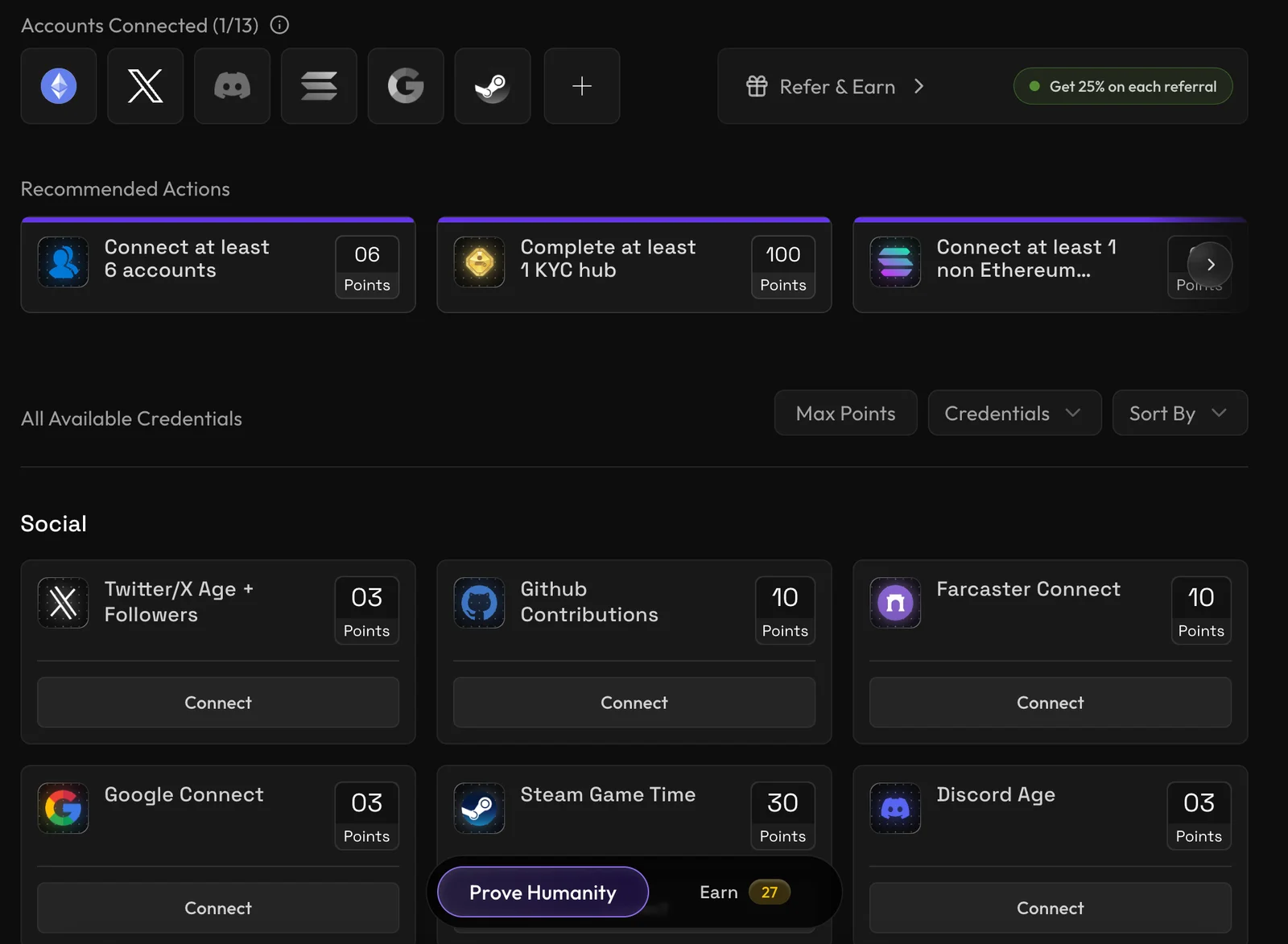Viewport: 1288px width, 944px height.
Task: Connect Farcaster Connect credential
Action: 1051,703
